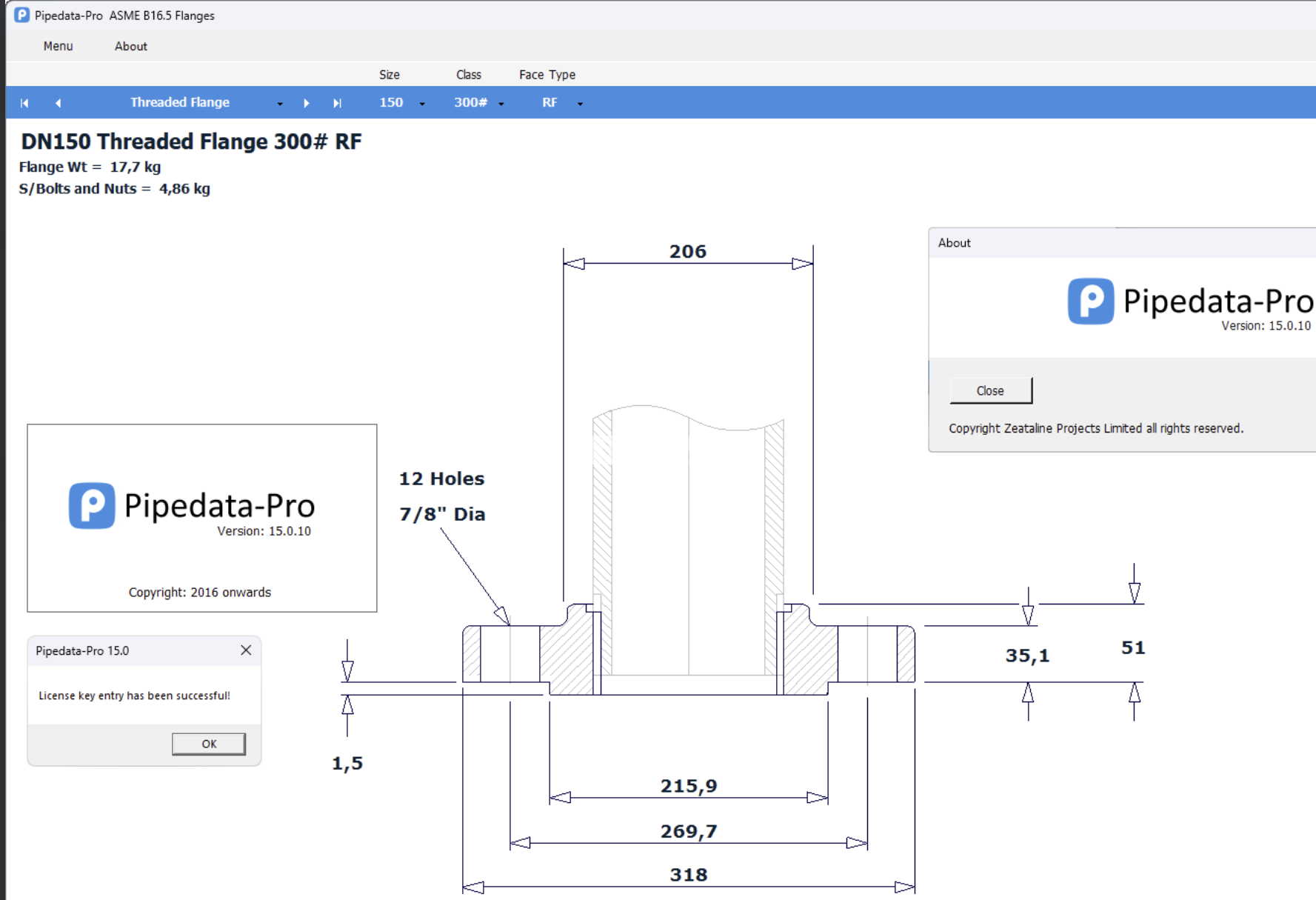Open the Menu menu
Image resolution: width=1316 pixels, height=900 pixels.
[58, 46]
